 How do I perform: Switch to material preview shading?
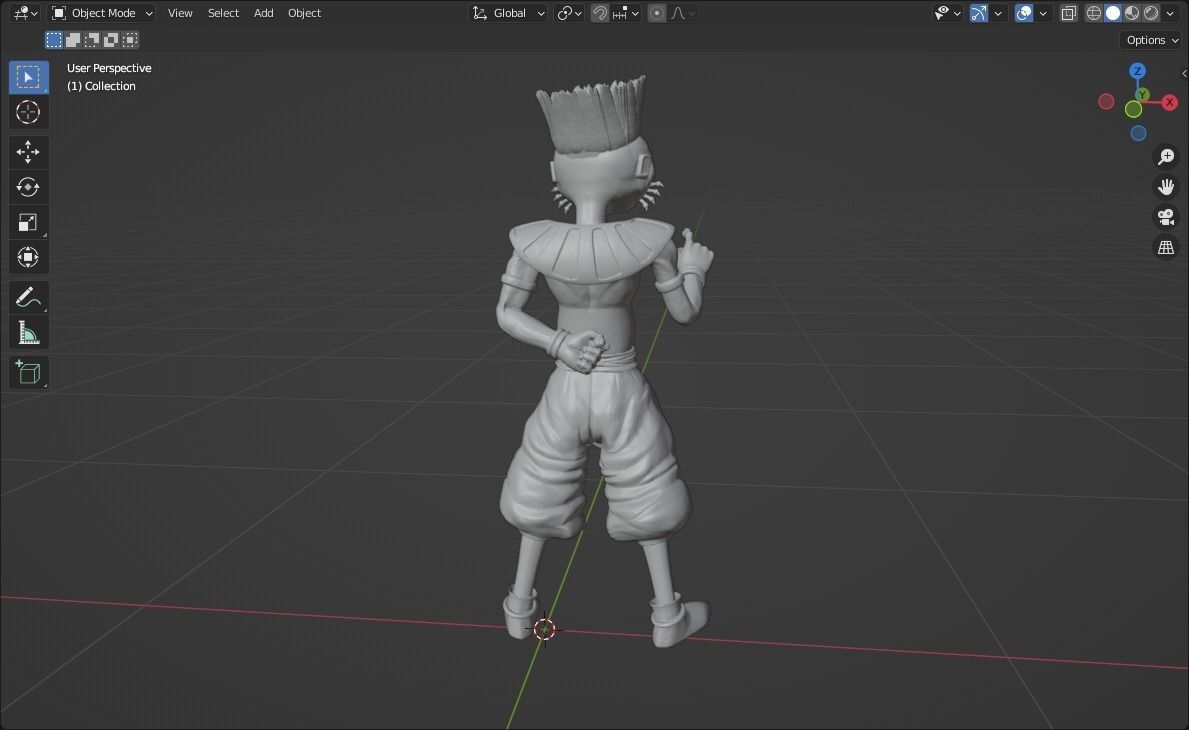coord(1131,13)
